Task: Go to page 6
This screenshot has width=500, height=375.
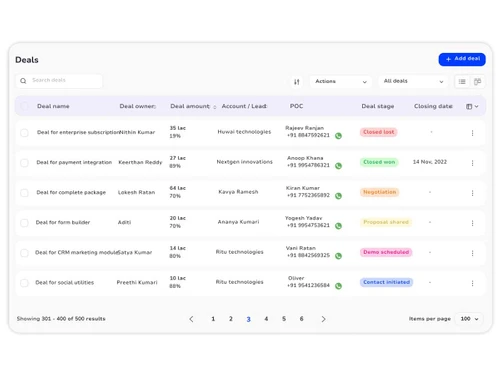Action: click(x=301, y=319)
